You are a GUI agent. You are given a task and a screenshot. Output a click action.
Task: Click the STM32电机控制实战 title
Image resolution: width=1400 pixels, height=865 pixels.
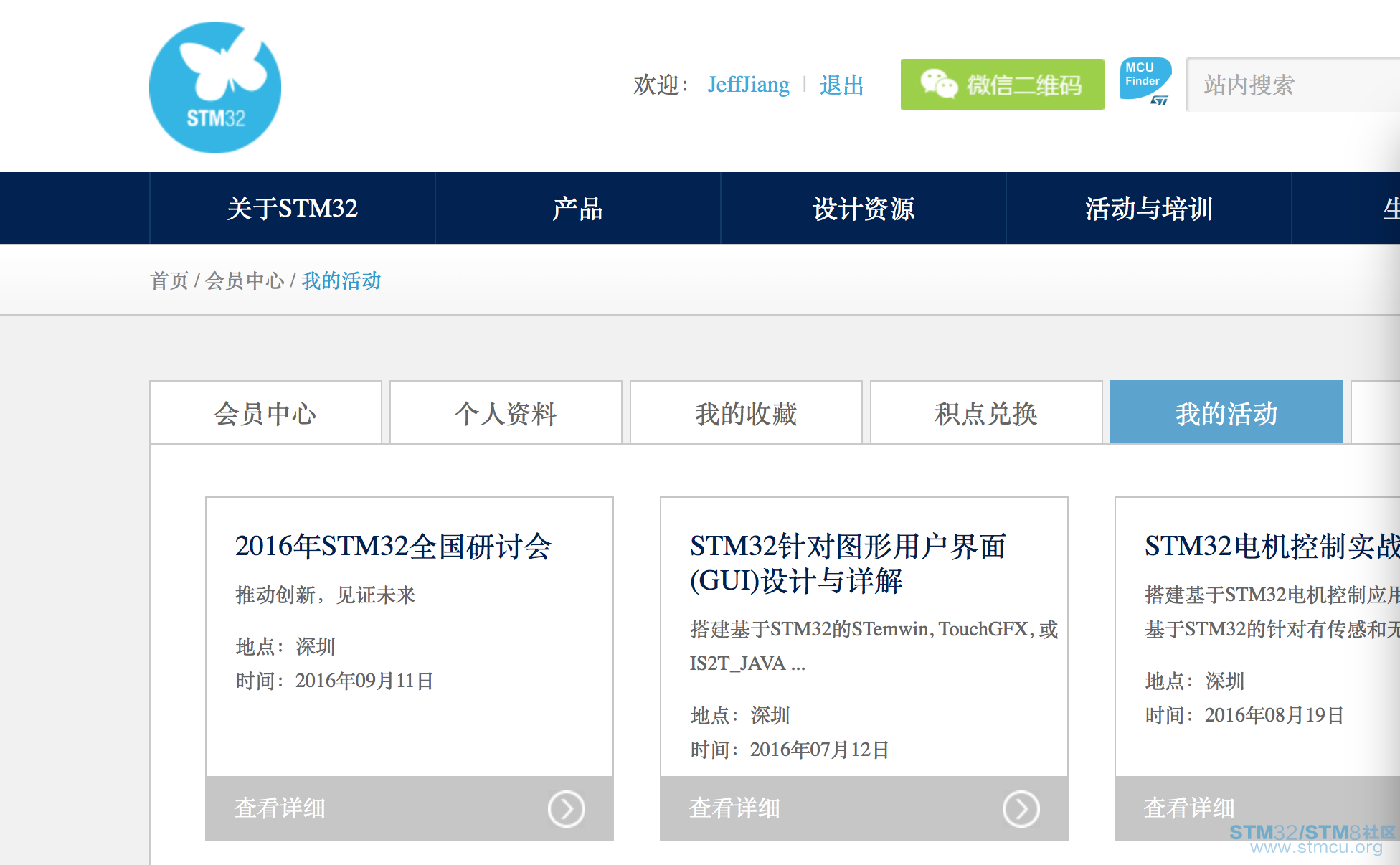1272,547
